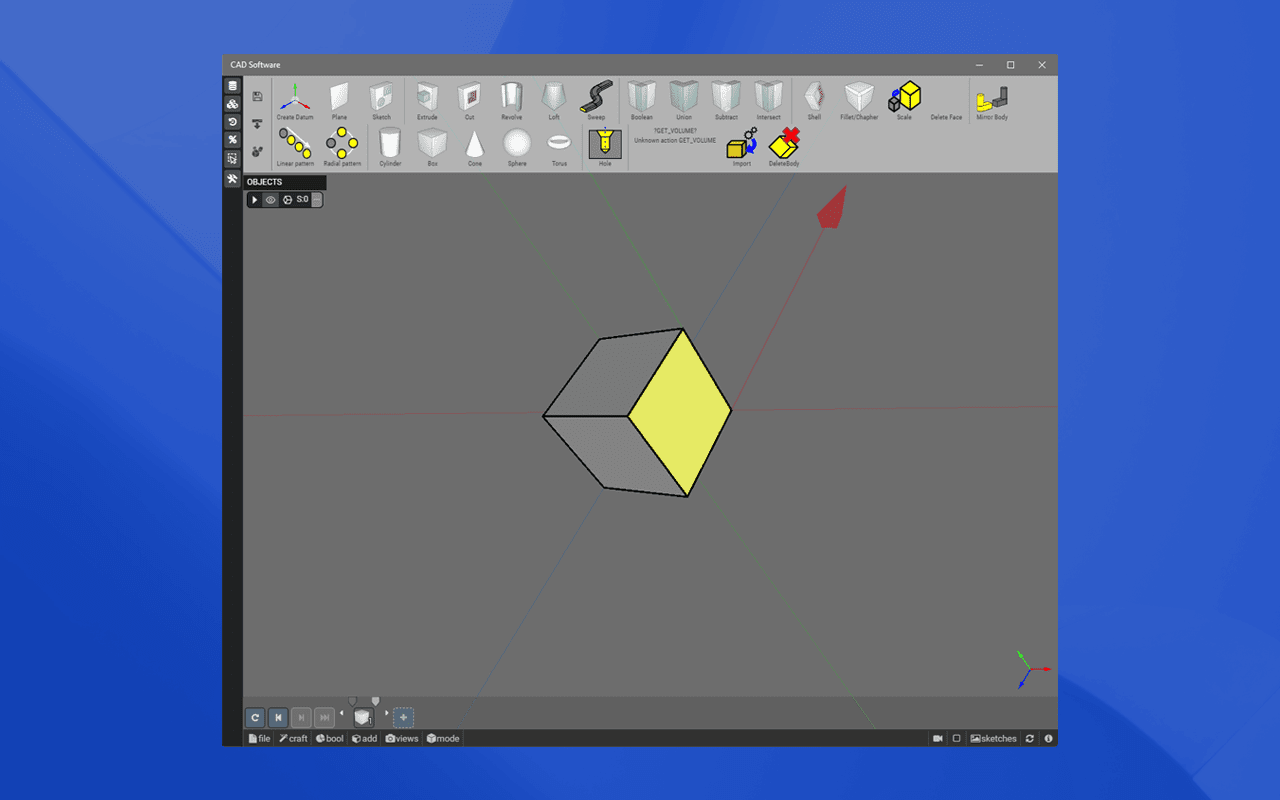Viewport: 1280px width, 800px height.
Task: Select the box step in history timeline
Action: (364, 717)
